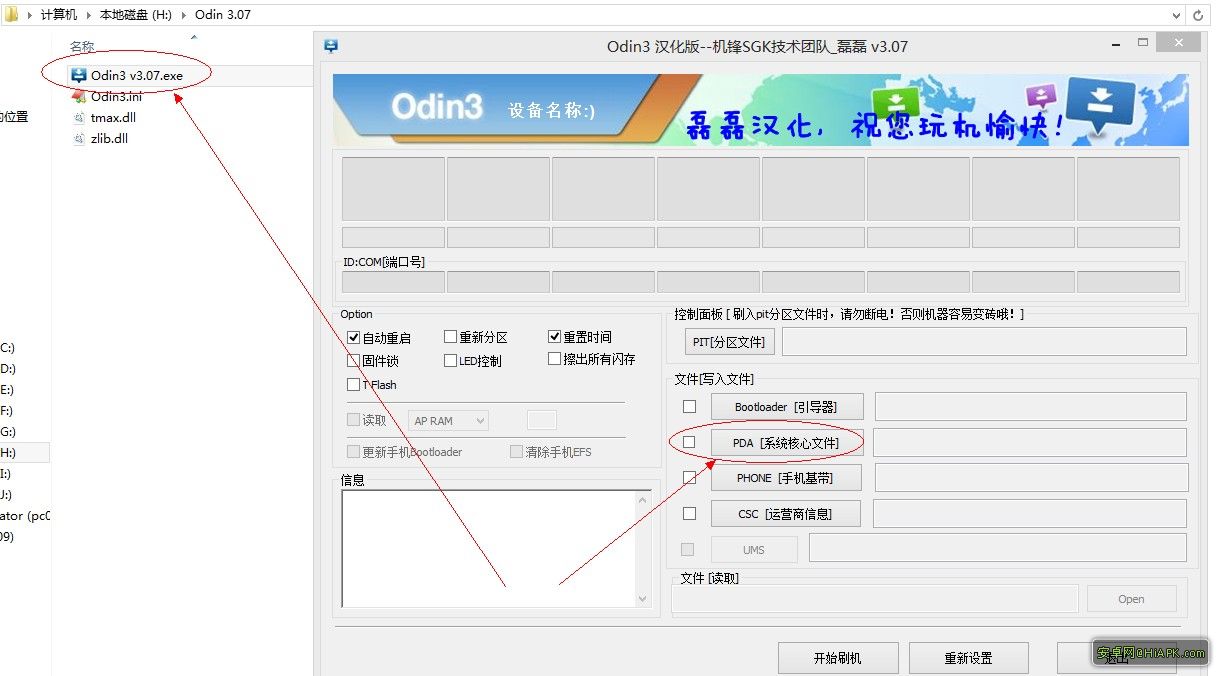Click Odin 3.07 breadcrumb segment
Image resolution: width=1219 pixels, height=676 pixels.
pyautogui.click(x=223, y=15)
